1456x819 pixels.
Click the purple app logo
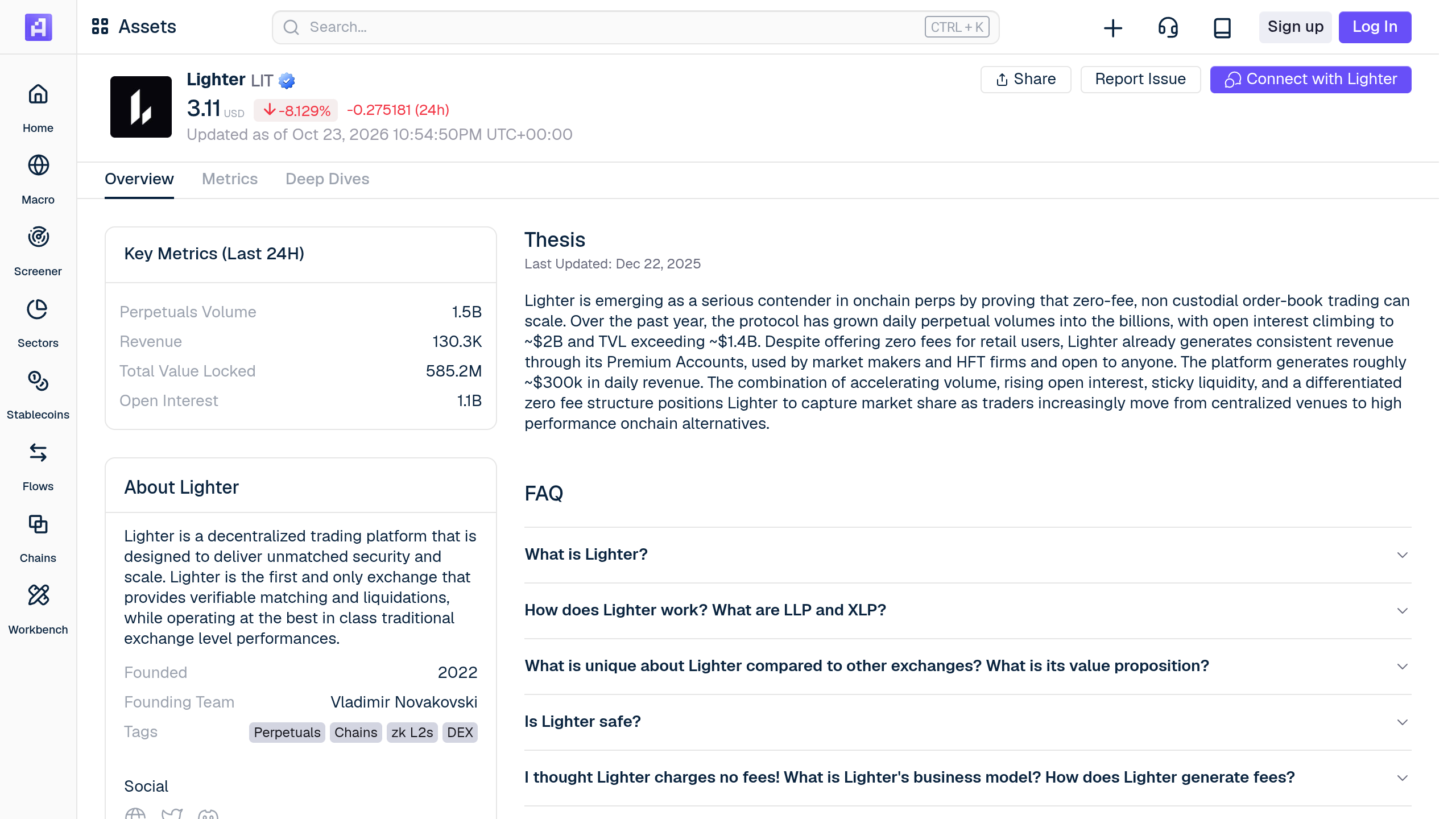point(38,27)
